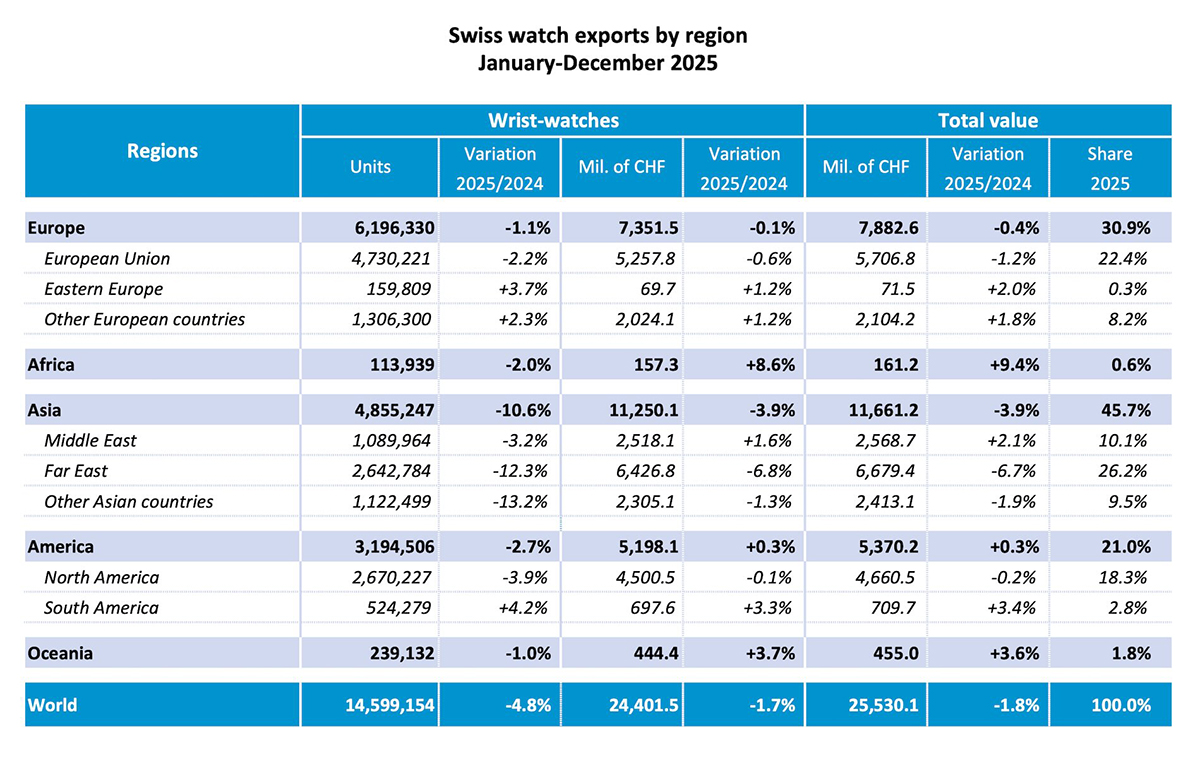Click the European Union row label
Screen dimensions: 1200x760
(x=107, y=258)
